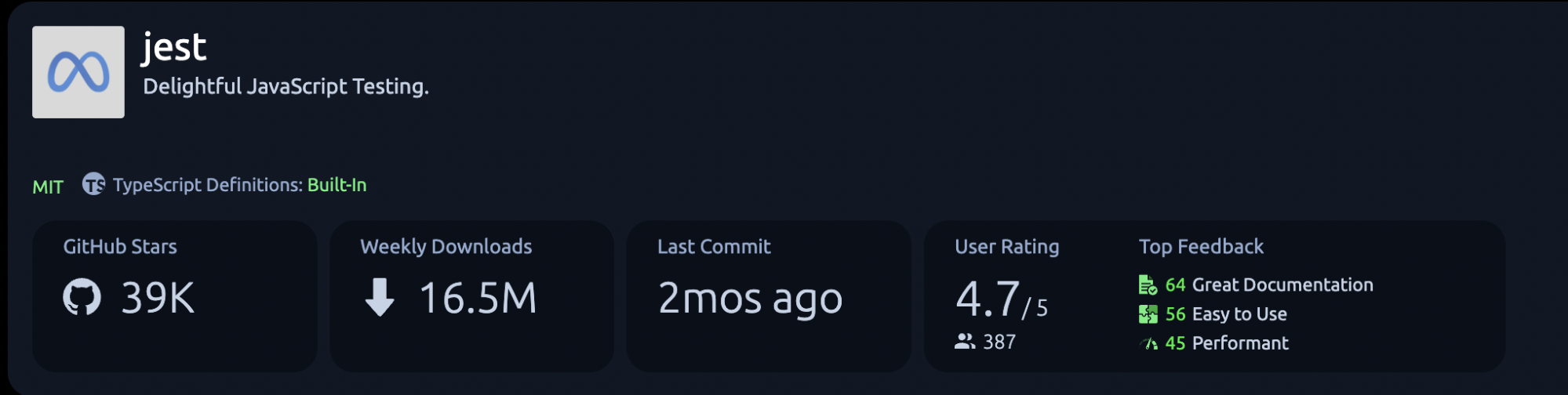The width and height of the screenshot is (1568, 395).
Task: Click the TypeScript TS badge icon
Action: [93, 184]
